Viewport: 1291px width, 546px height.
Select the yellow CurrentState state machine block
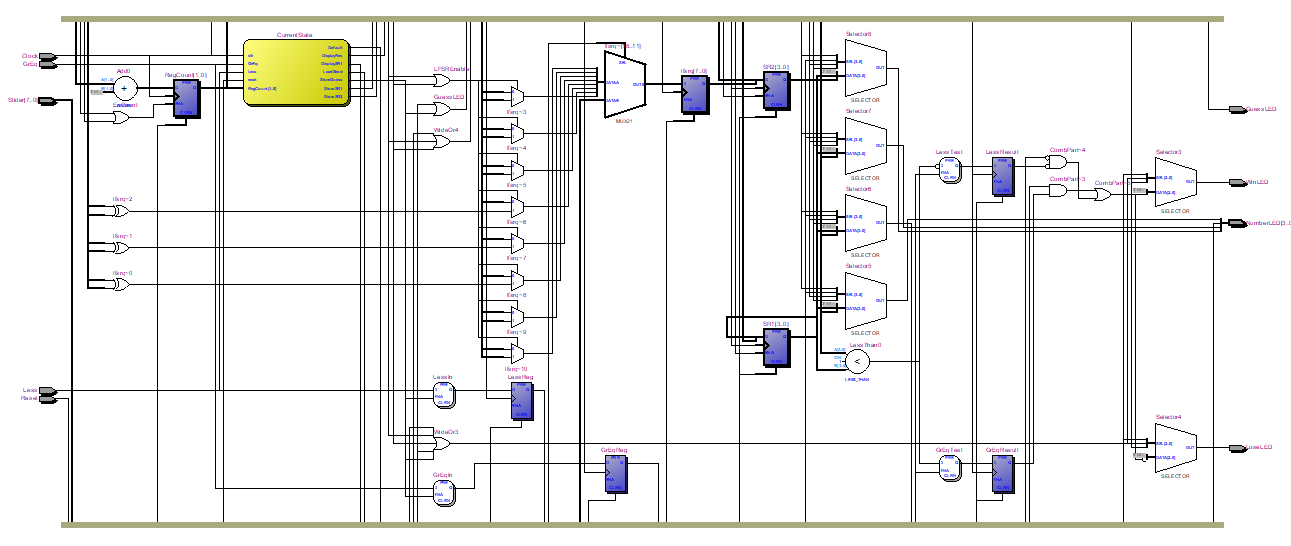point(298,73)
